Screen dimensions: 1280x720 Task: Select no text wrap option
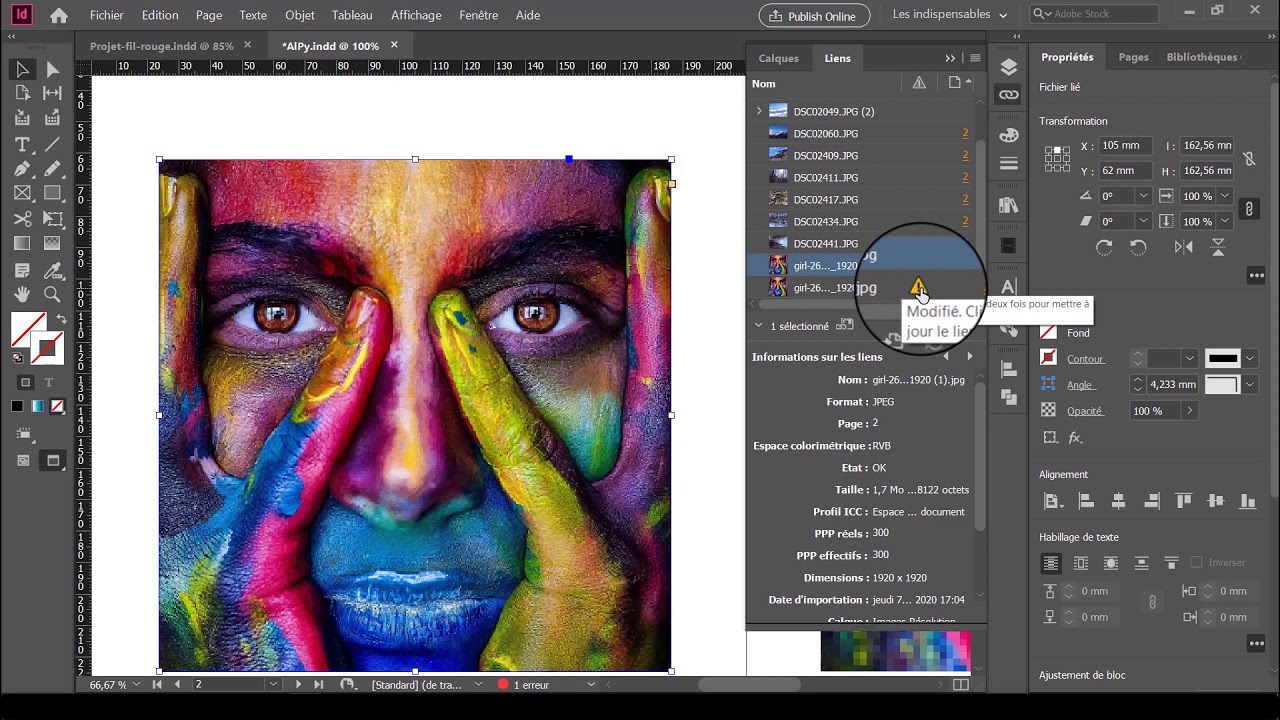pos(1050,563)
